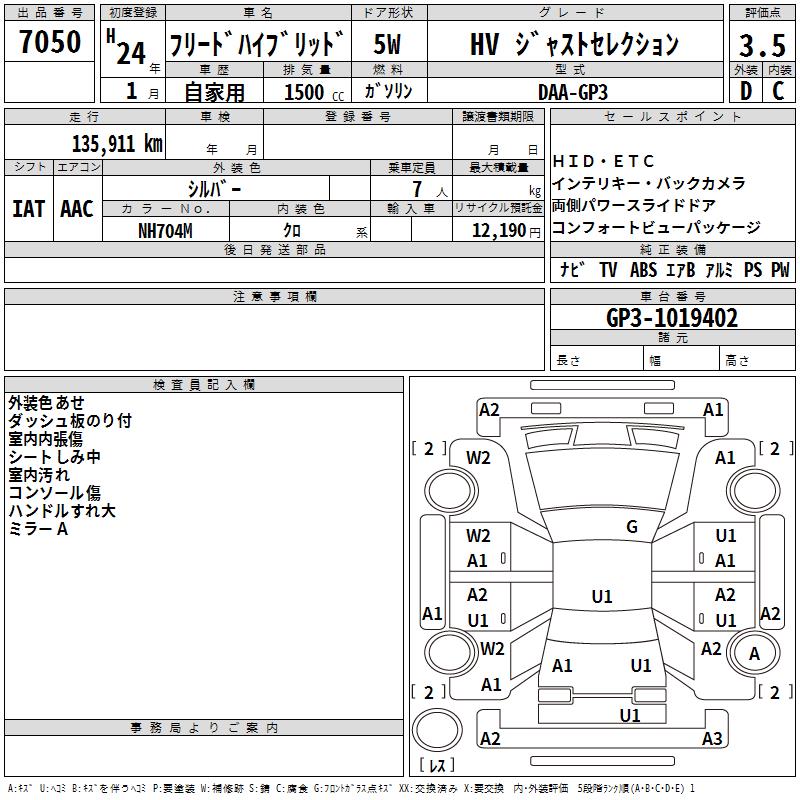This screenshot has width=800, height=800.
Task: Click note ダッシュ板のり付
Action: (70, 421)
